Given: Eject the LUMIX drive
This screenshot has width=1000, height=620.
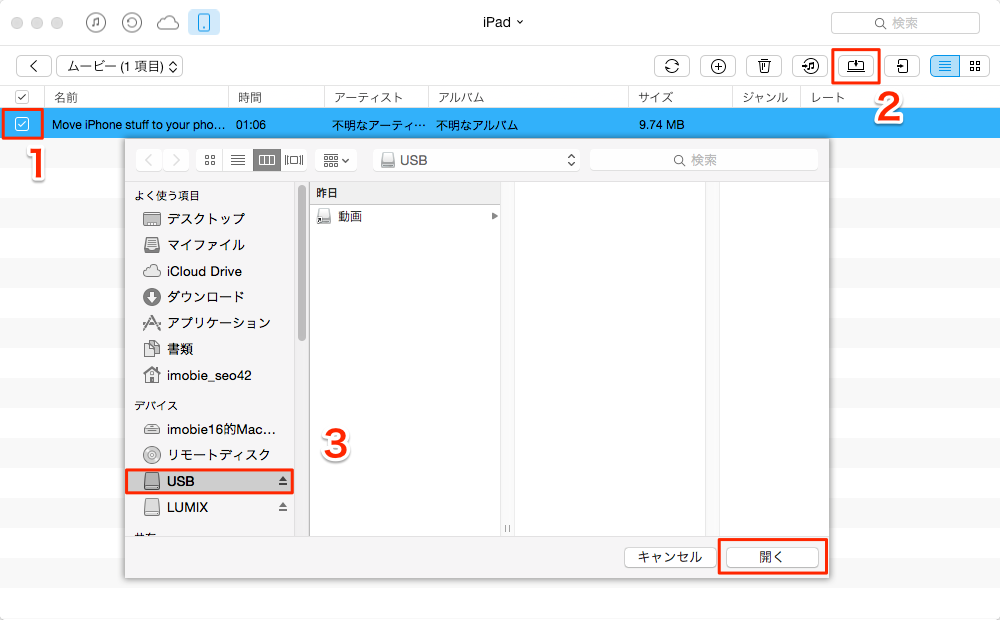Looking at the screenshot, I should tap(283, 508).
